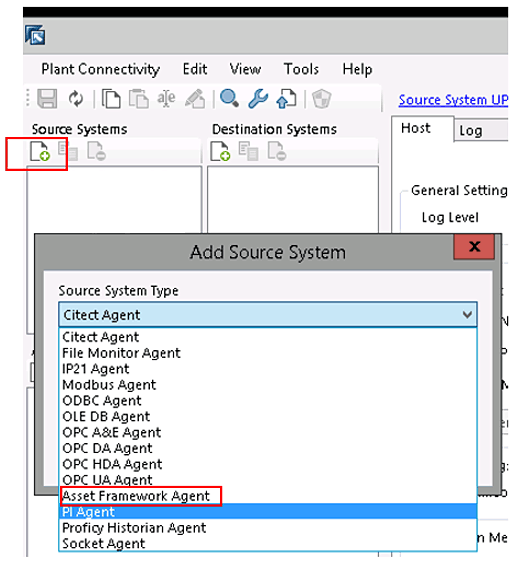The width and height of the screenshot is (523, 562).
Task: Select OPC HDA Agent option
Action: [268, 464]
